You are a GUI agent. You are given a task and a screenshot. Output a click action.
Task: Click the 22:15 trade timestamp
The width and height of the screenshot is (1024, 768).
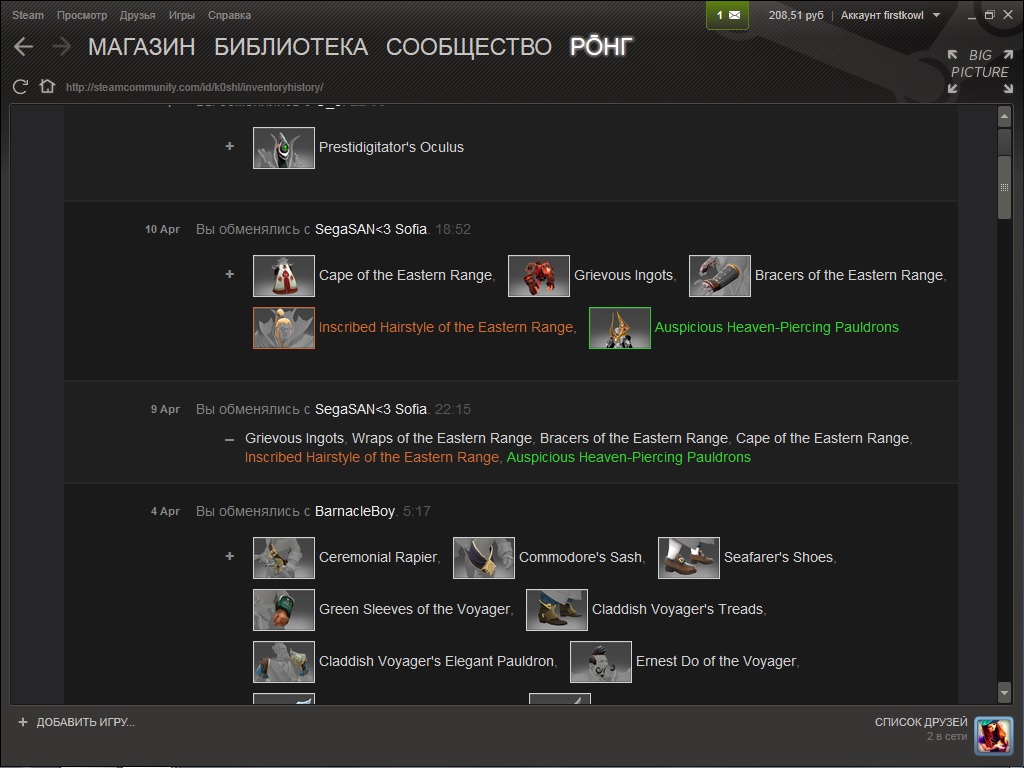(453, 409)
